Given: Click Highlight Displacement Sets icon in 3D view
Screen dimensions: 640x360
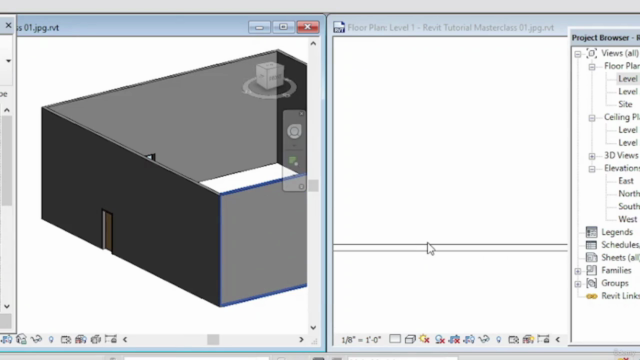Looking at the screenshot, I should 96,340.
